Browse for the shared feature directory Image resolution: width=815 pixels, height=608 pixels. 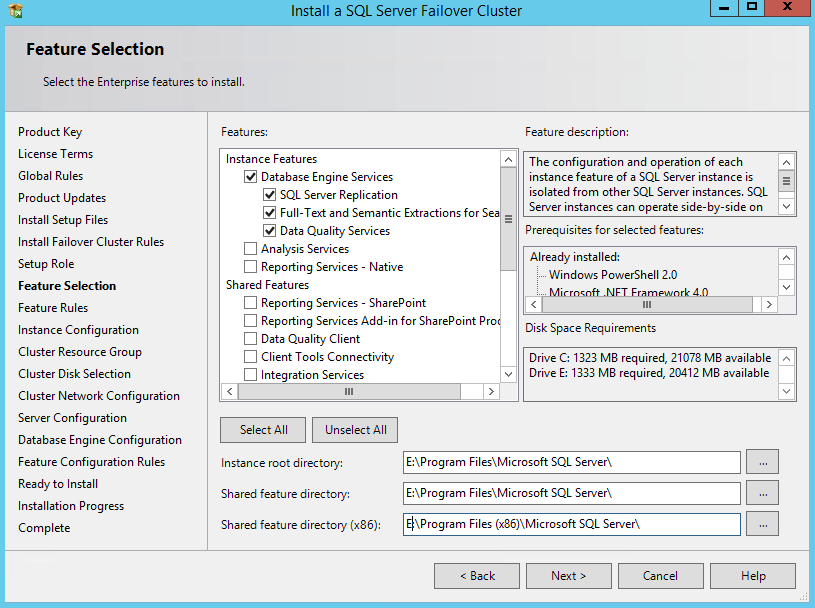pos(763,493)
